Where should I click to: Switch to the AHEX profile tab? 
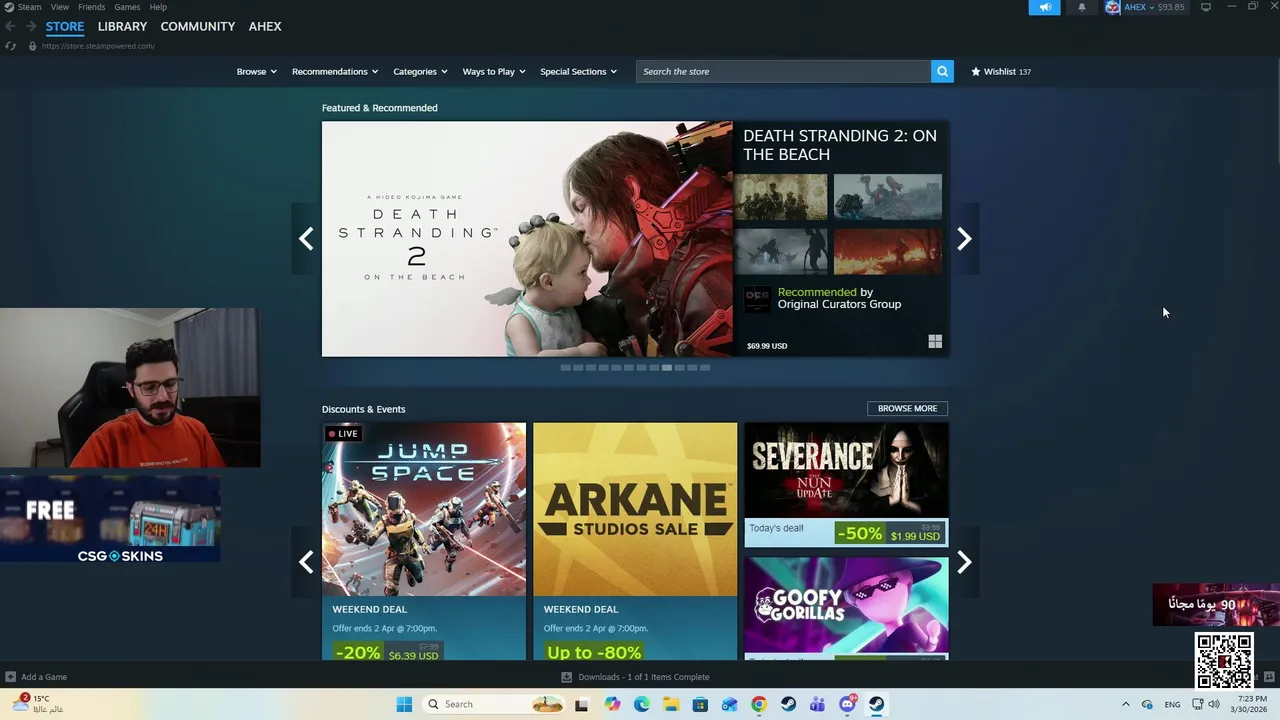pos(265,27)
